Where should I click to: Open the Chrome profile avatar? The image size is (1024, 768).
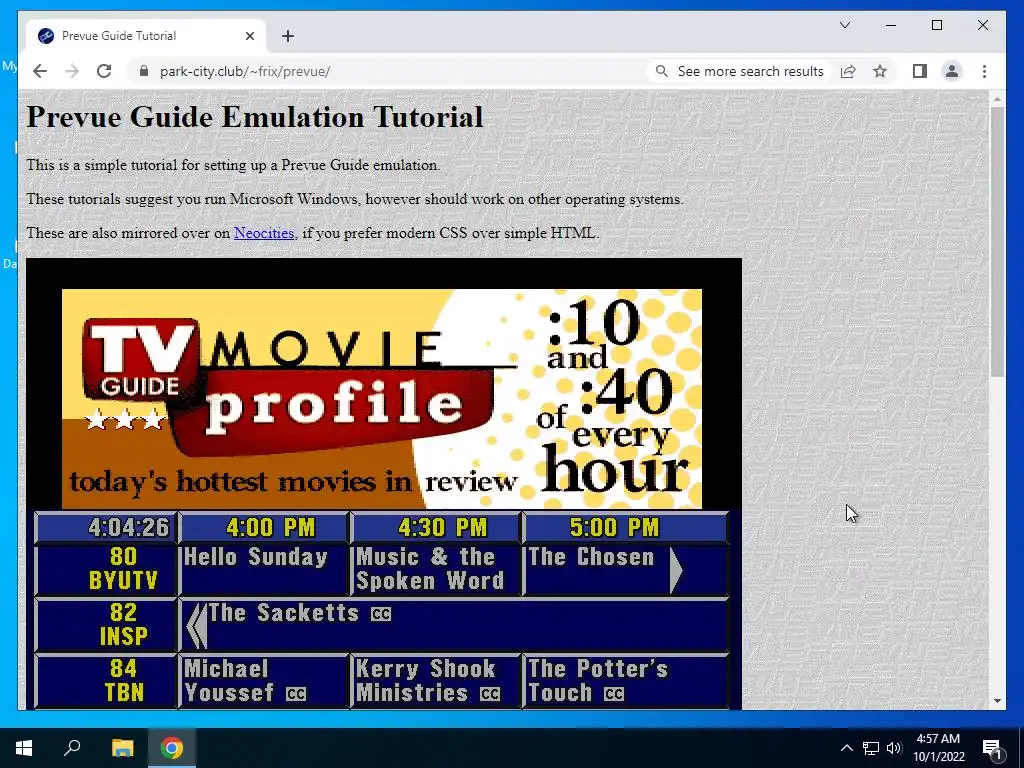click(x=952, y=71)
